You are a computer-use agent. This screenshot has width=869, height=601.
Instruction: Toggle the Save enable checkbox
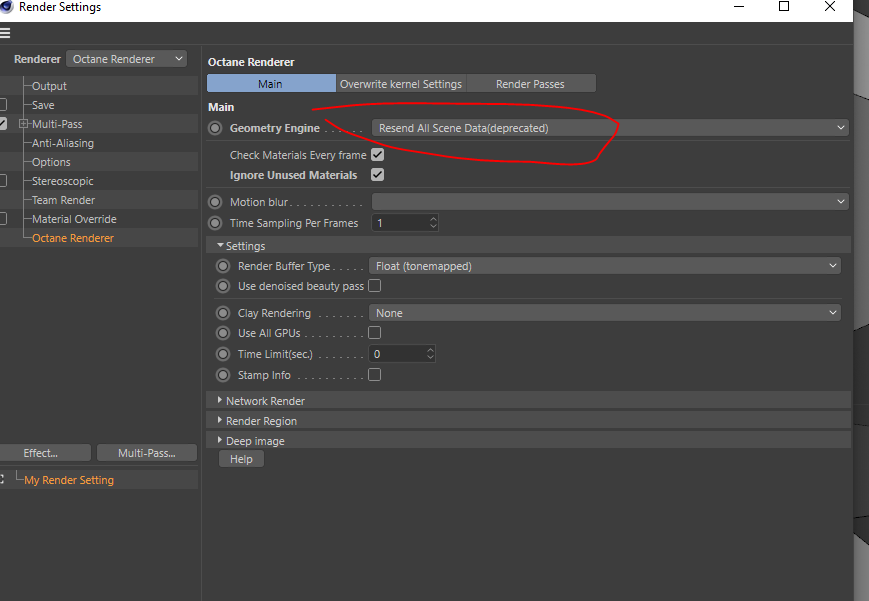tap(3, 104)
